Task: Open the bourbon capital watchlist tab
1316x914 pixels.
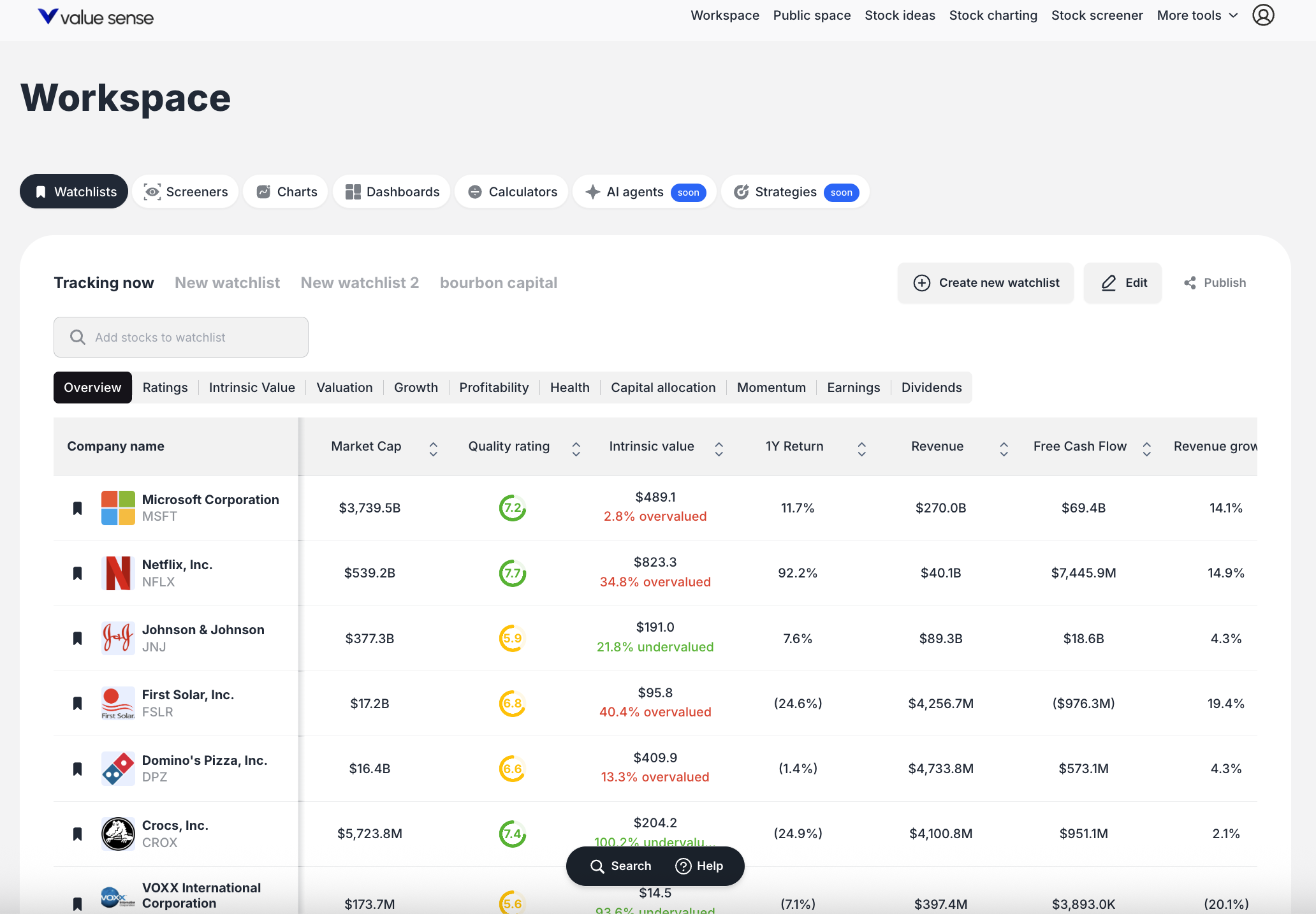Action: tap(498, 283)
